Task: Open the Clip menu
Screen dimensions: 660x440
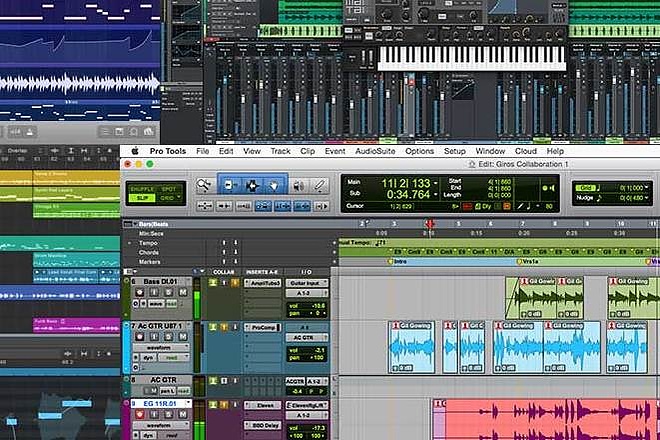Action: click(307, 151)
